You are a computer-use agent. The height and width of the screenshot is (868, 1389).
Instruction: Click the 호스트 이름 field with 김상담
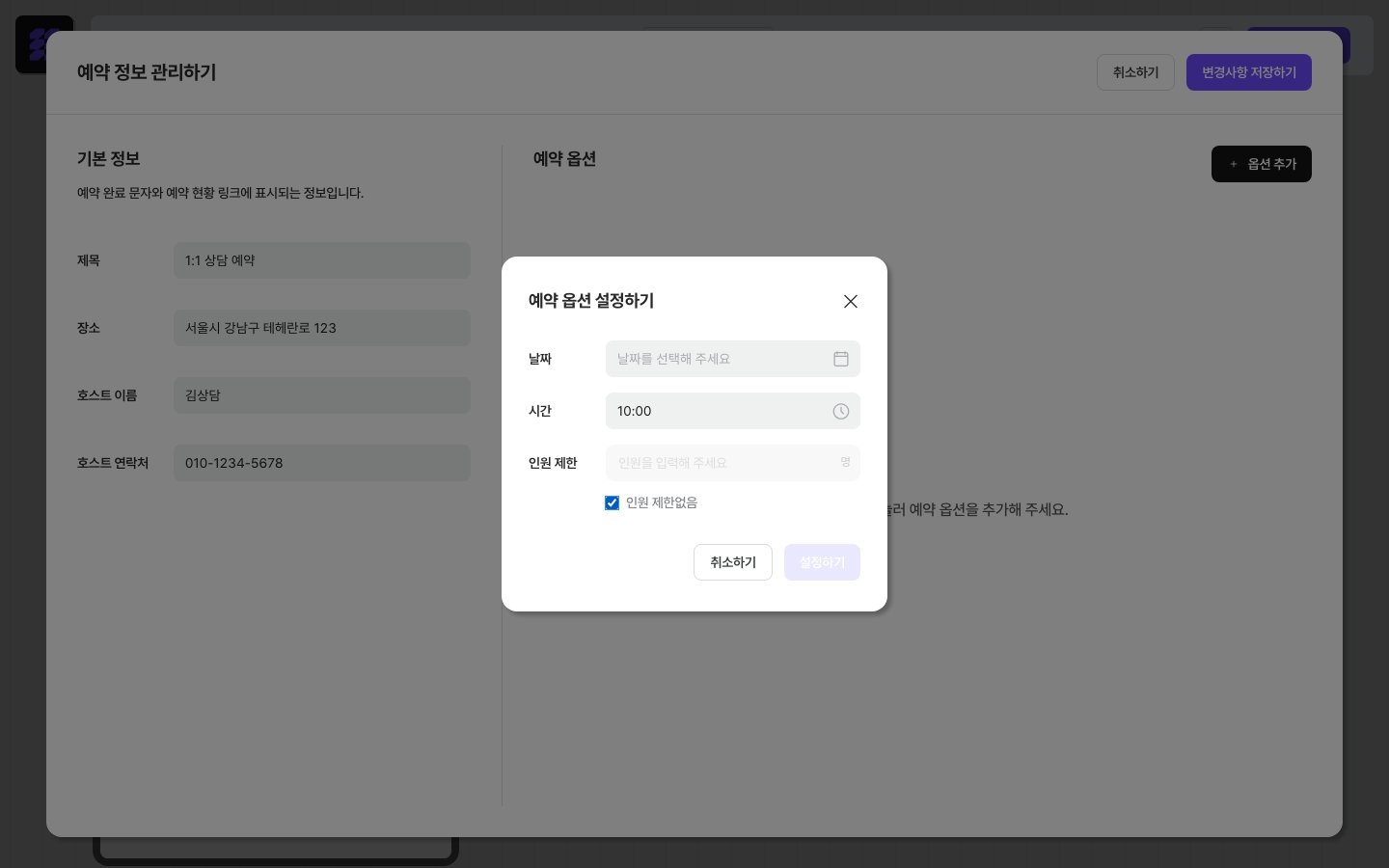point(322,395)
